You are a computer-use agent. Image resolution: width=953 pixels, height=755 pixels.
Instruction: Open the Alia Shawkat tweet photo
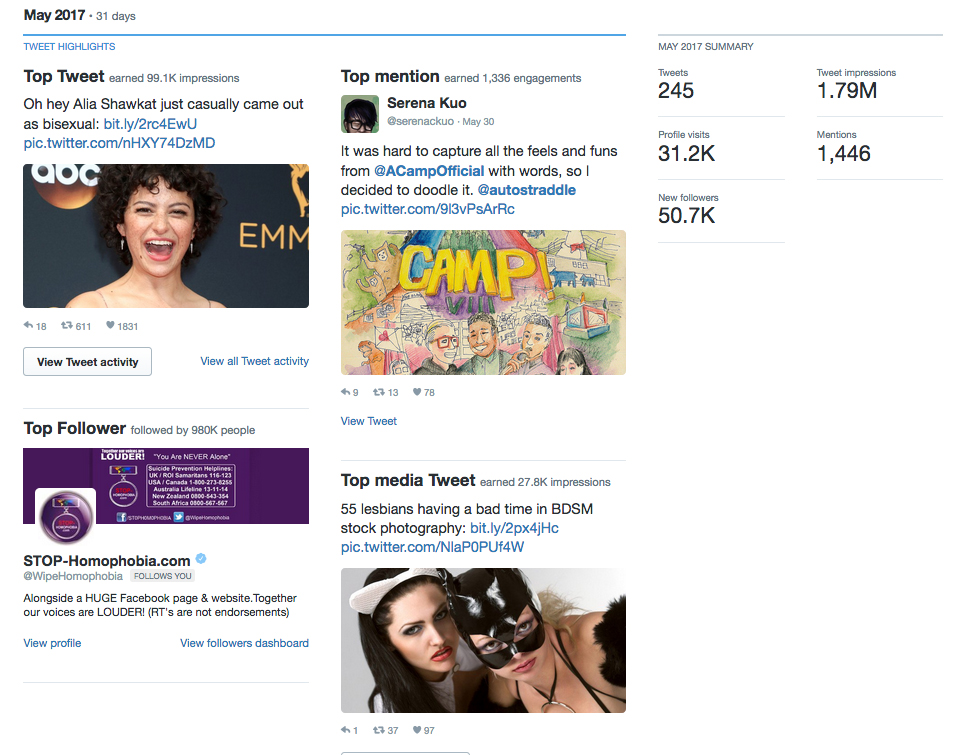tap(166, 236)
